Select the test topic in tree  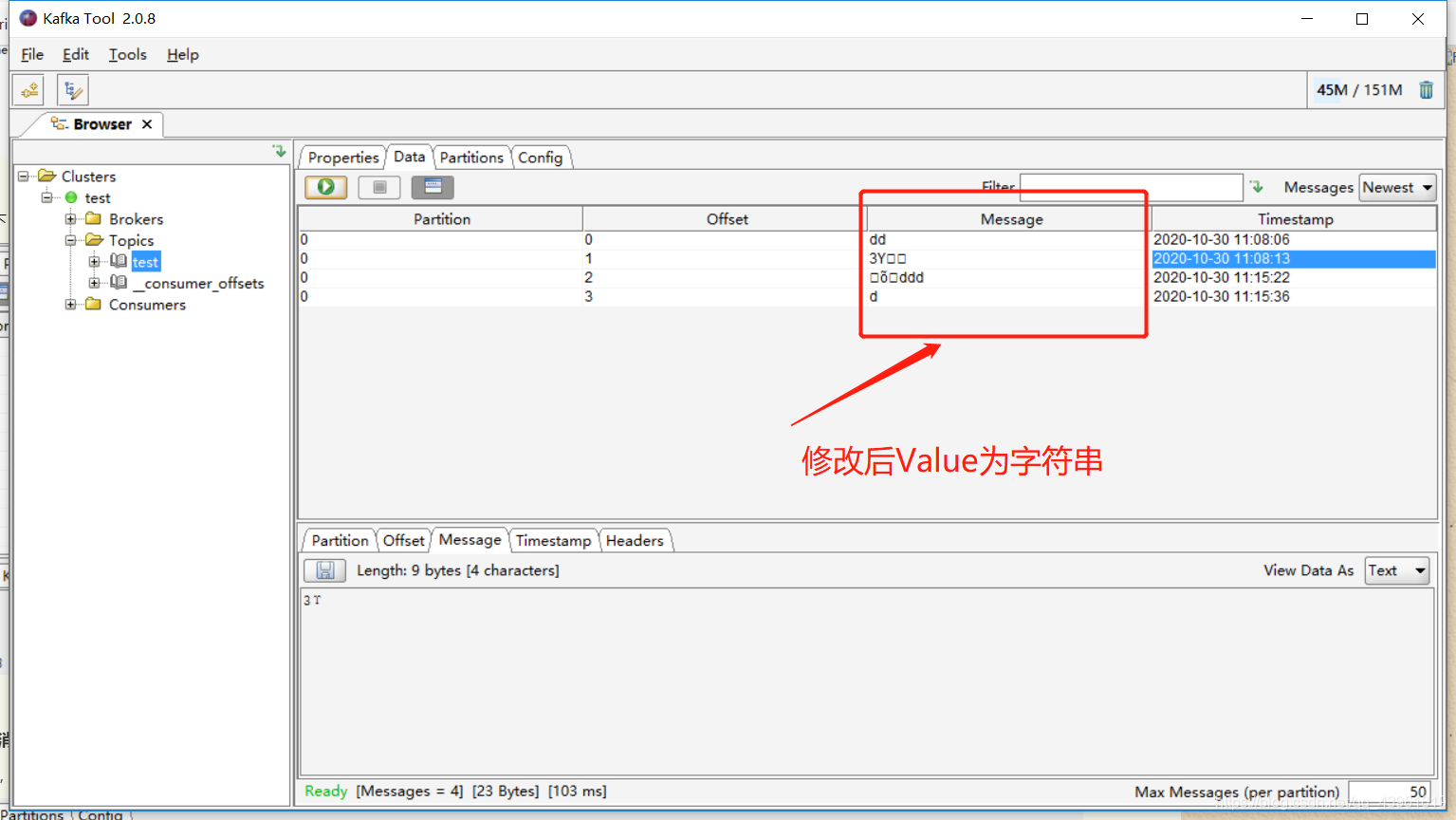coord(145,262)
